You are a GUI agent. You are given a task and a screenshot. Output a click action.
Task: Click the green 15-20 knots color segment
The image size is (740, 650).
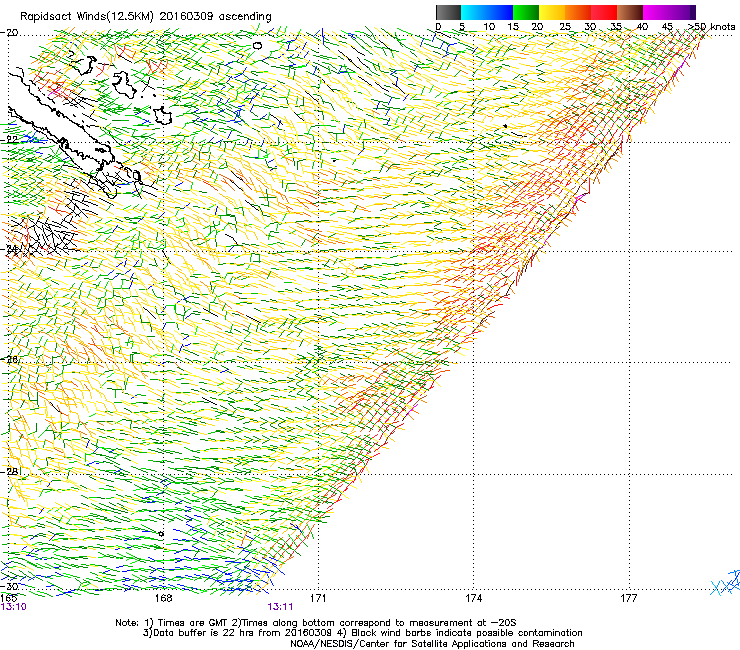coord(526,12)
